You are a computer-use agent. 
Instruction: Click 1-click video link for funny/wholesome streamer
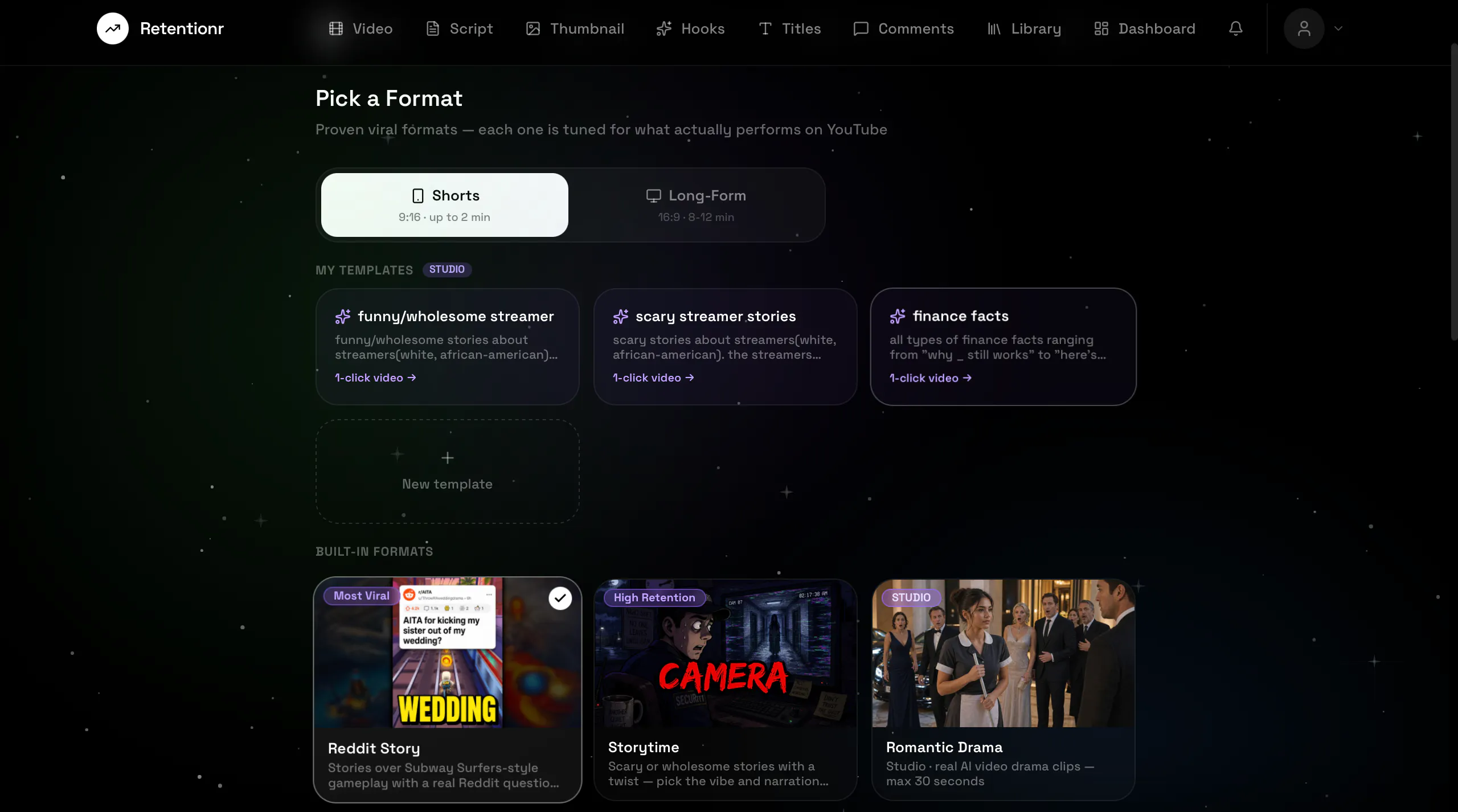376,378
